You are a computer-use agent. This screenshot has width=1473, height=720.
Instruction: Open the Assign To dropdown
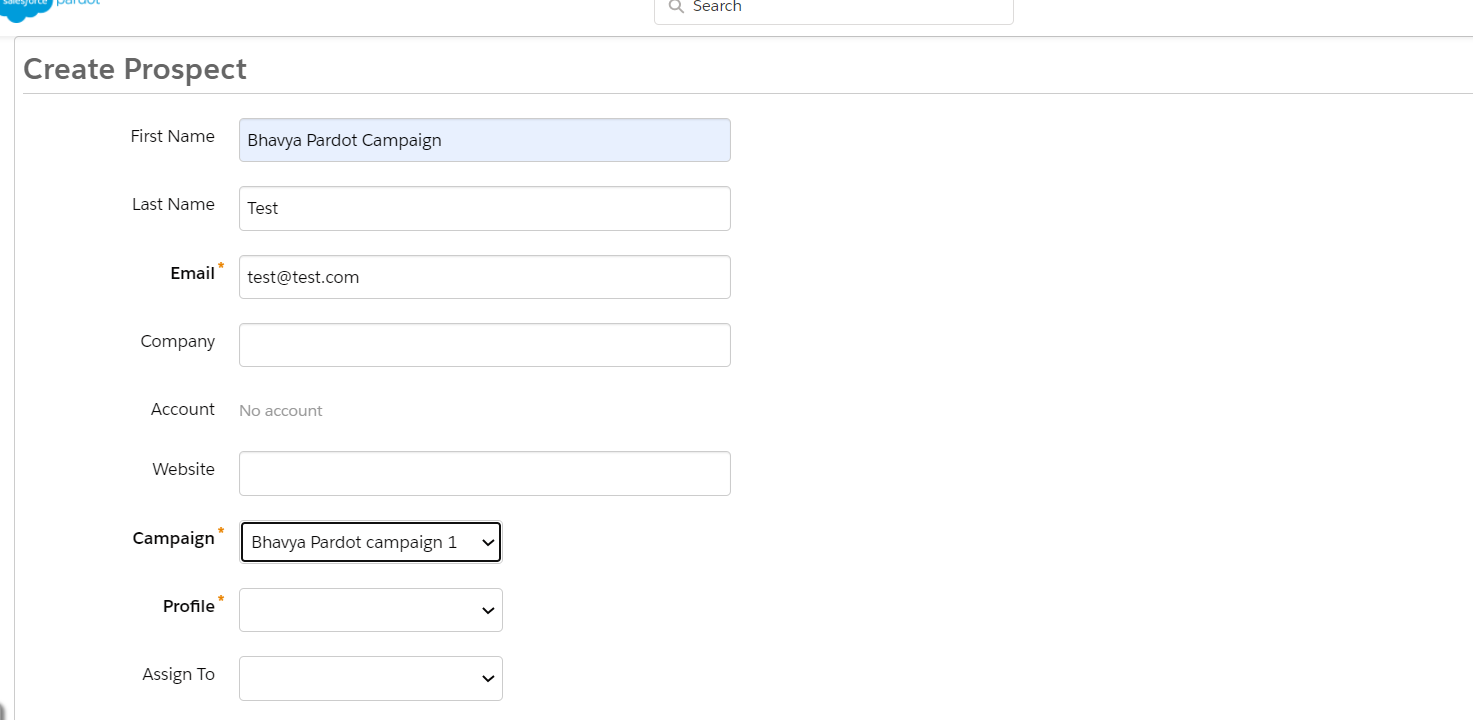[x=371, y=678]
